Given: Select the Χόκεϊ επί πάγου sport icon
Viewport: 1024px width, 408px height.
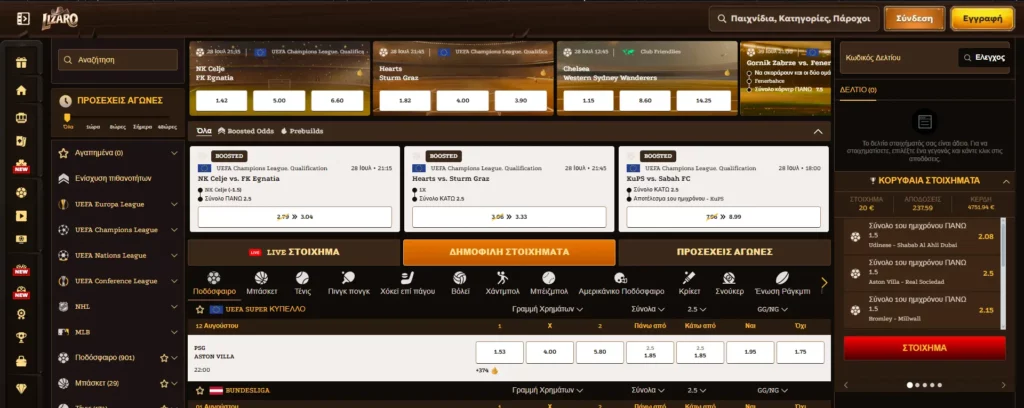Looking at the screenshot, I should [408, 283].
